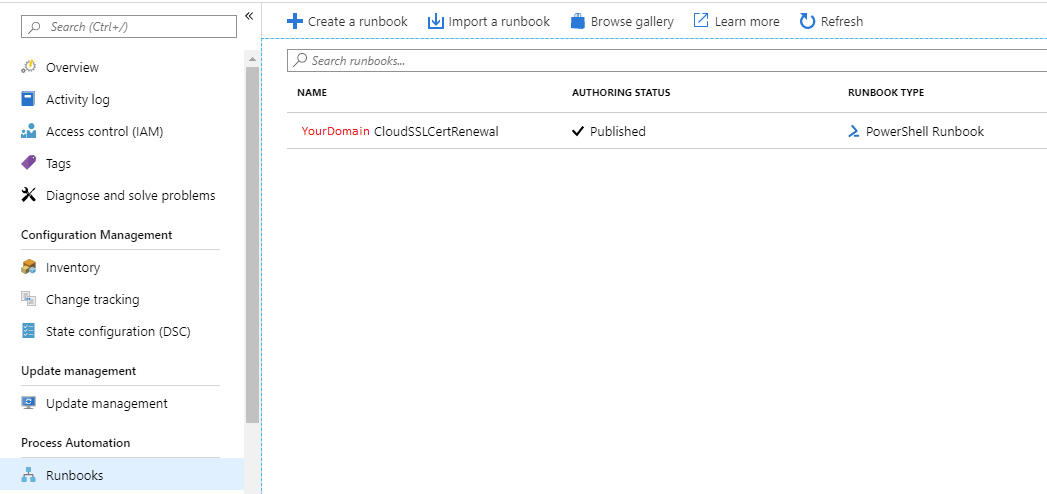The width and height of the screenshot is (1047, 494).
Task: Focus the sidebar Search (Ctrl+/) field
Action: coord(129,27)
